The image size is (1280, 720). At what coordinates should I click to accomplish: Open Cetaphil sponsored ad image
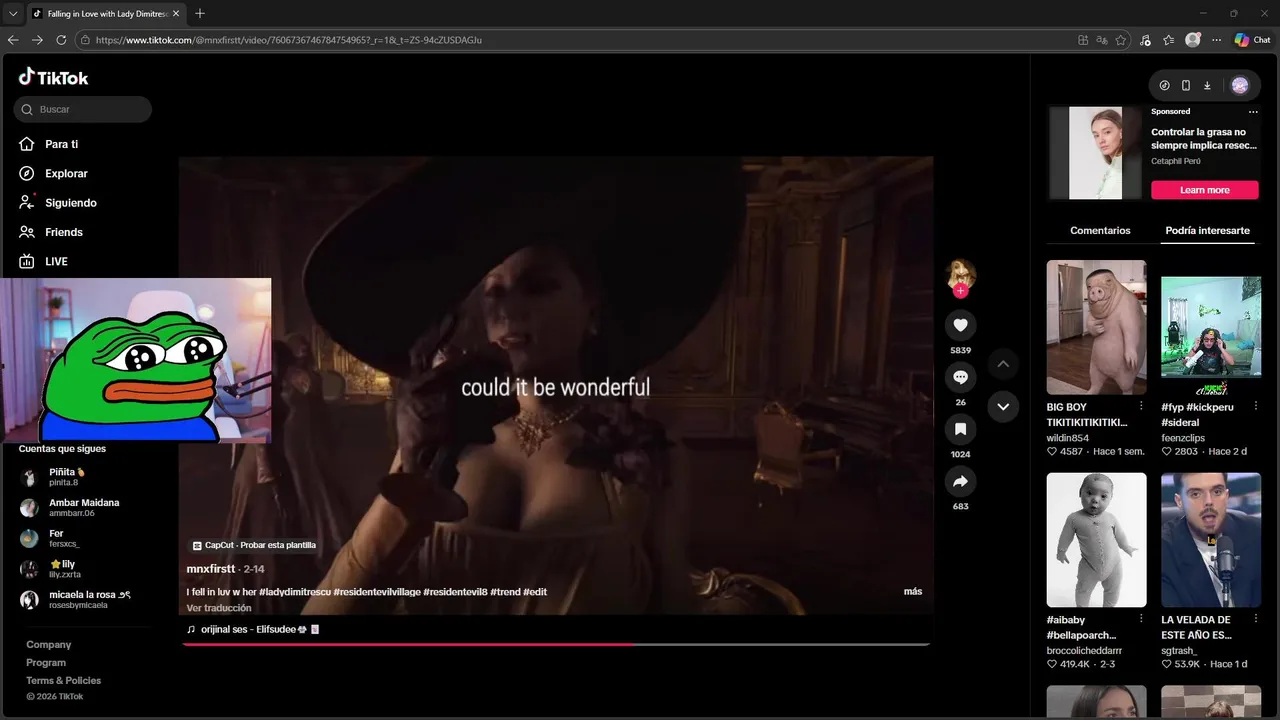(x=1096, y=153)
